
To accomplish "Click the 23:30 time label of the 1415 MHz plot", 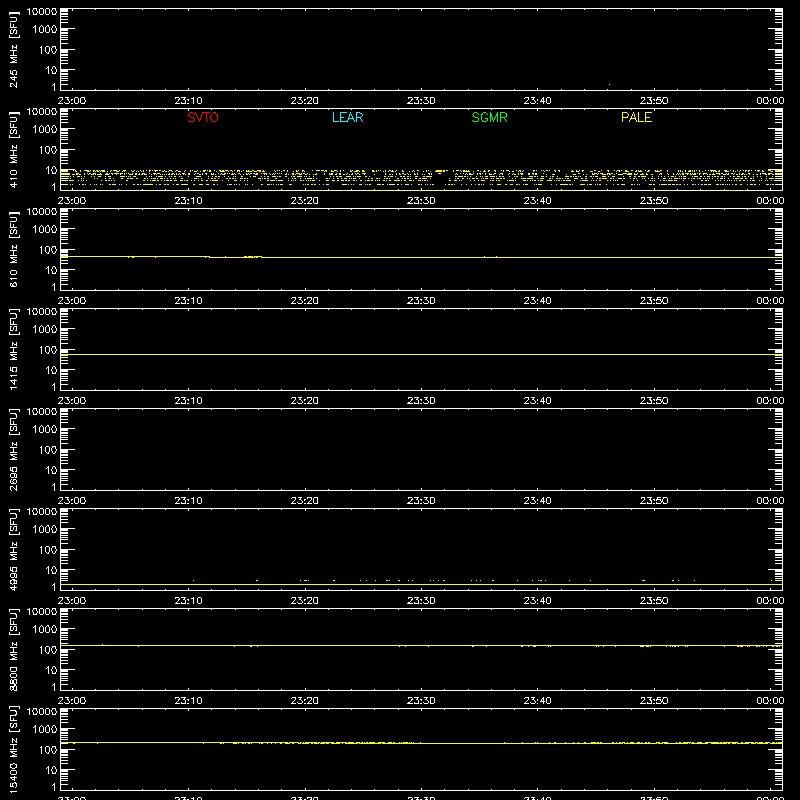I will [x=421, y=401].
